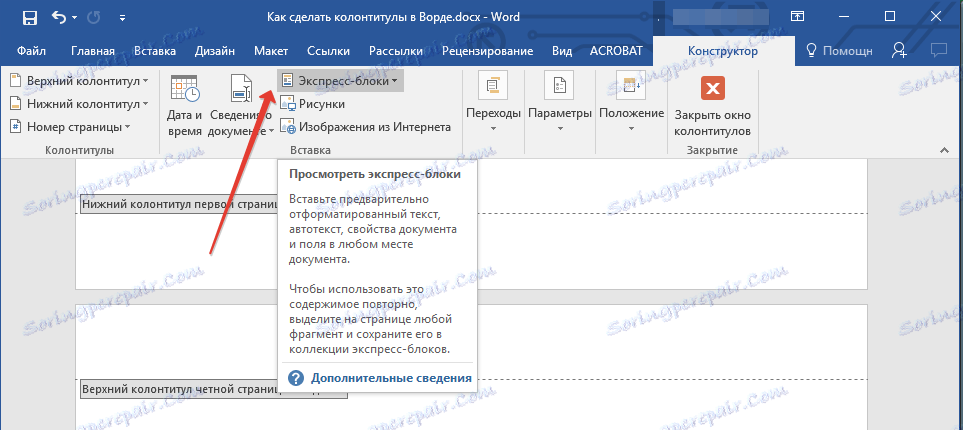Viewport: 963px width, 430px height.
Task: Open the Comments speech bubble icon
Action: pos(938,50)
